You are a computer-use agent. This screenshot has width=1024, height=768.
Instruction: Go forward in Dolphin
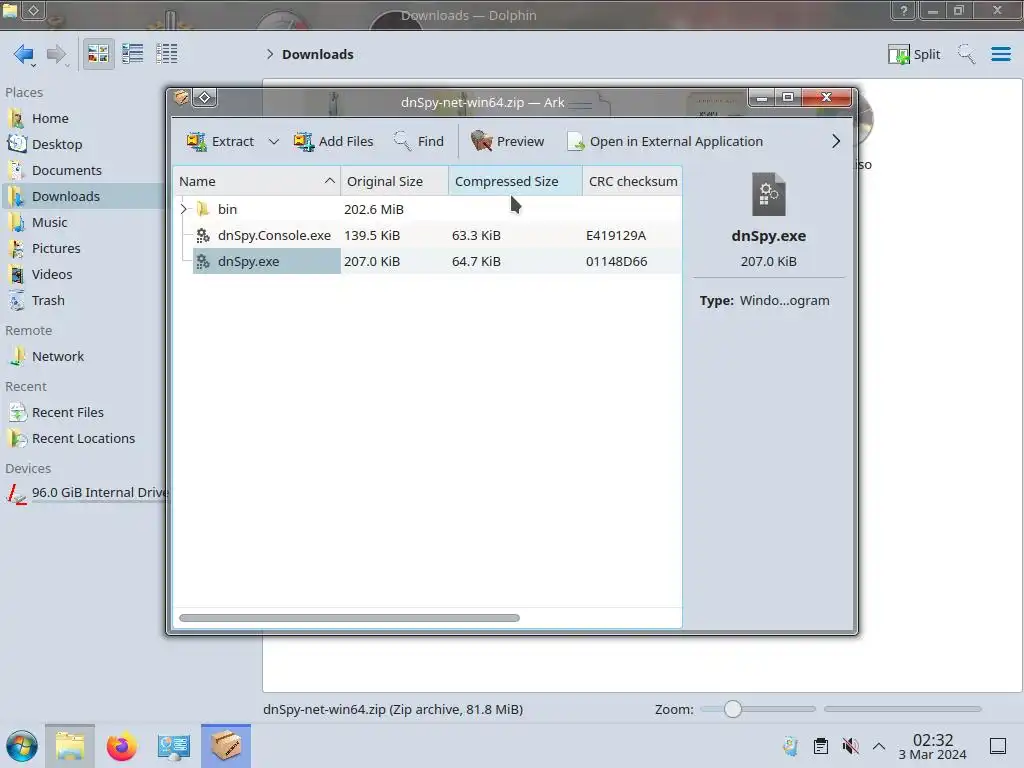coord(57,54)
